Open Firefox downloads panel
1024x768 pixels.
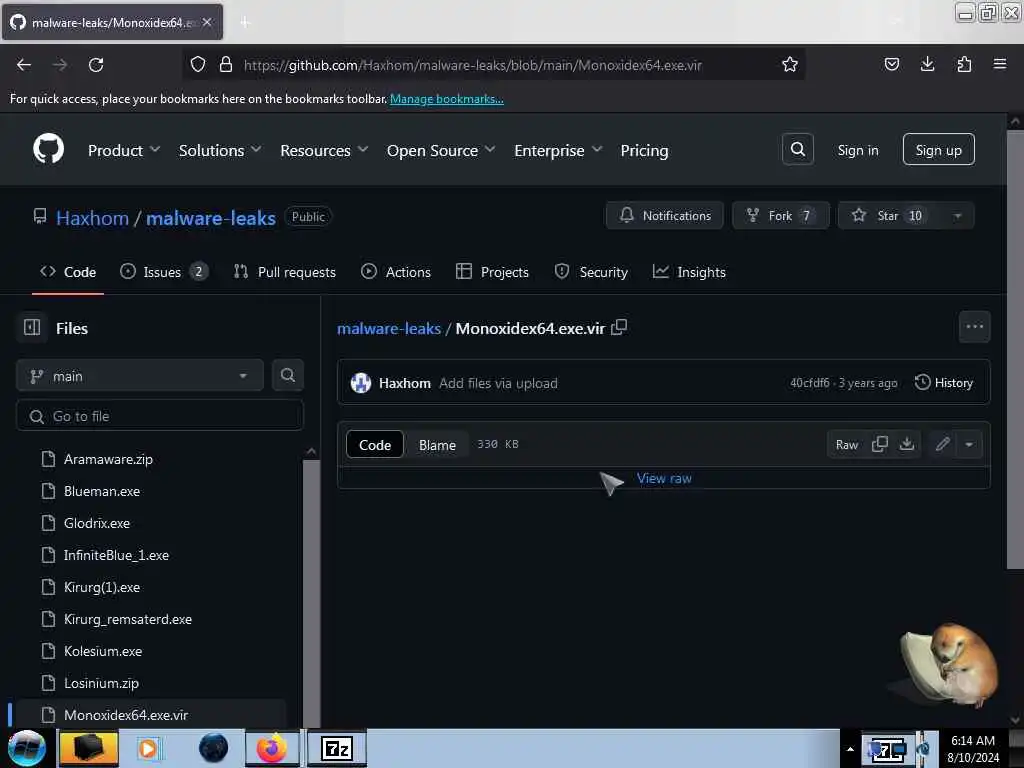point(927,64)
